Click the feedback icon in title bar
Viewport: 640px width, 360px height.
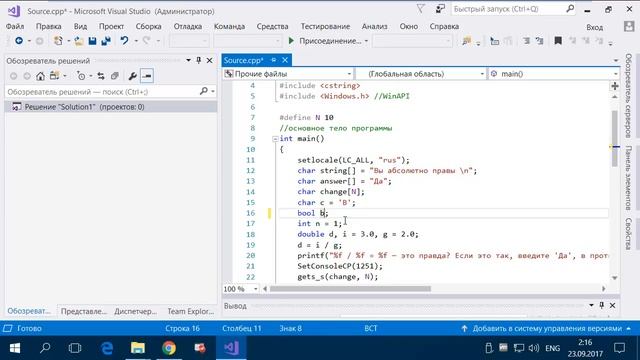tap(440, 9)
